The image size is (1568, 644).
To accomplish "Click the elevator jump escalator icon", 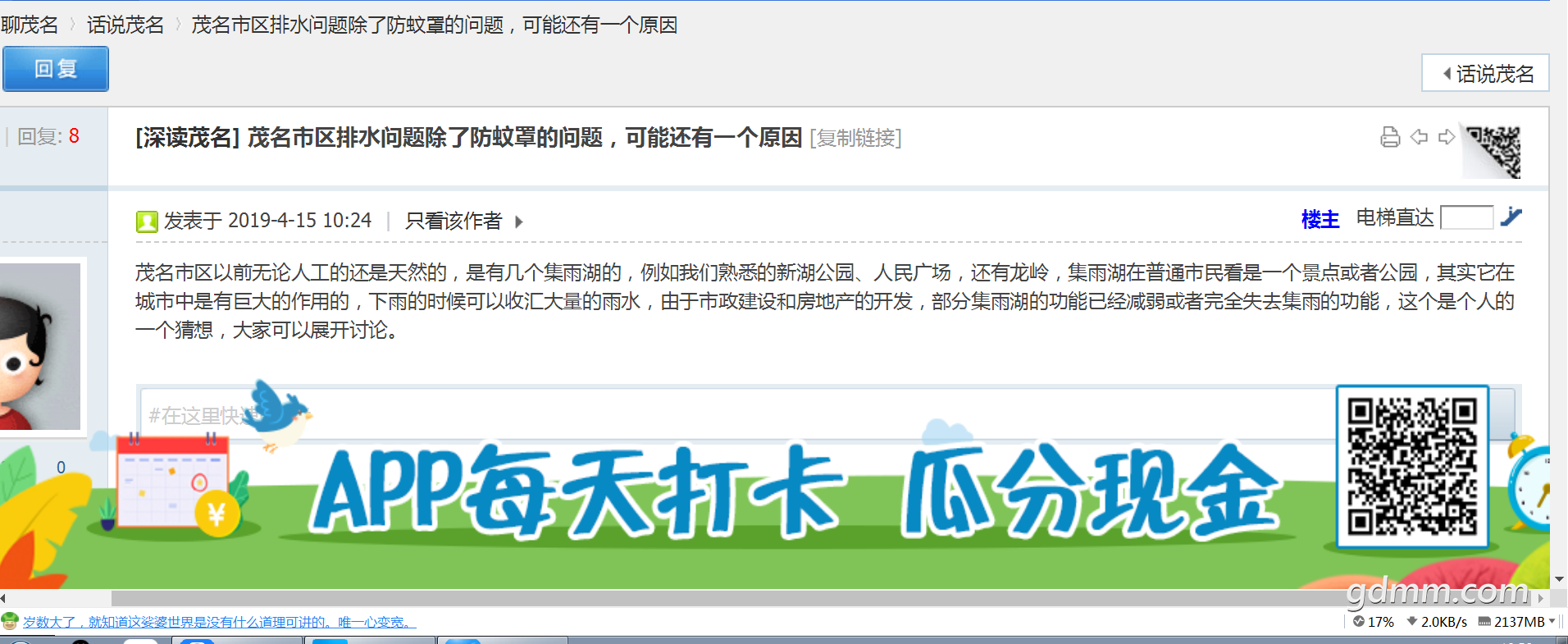I will point(1511,217).
